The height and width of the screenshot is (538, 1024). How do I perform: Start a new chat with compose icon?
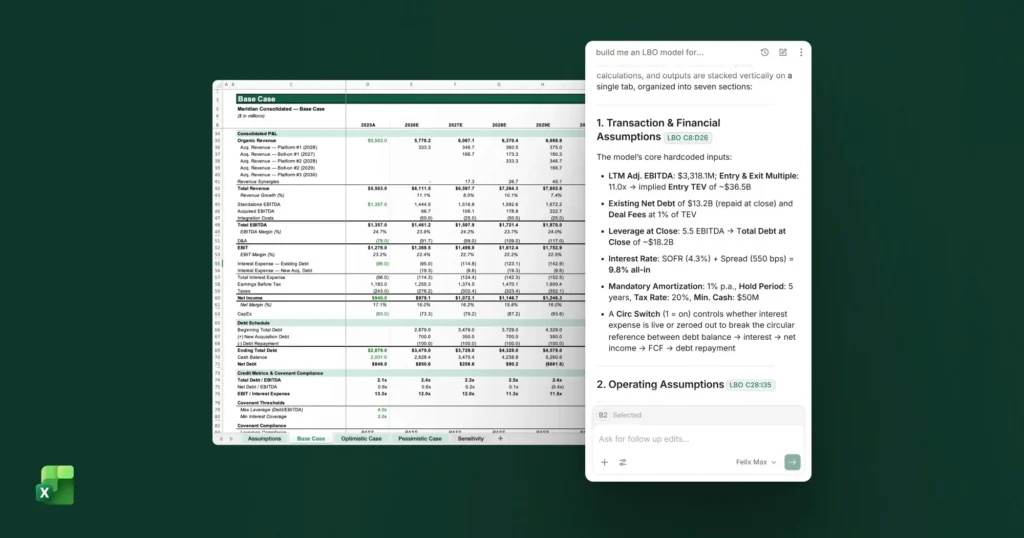coord(782,52)
